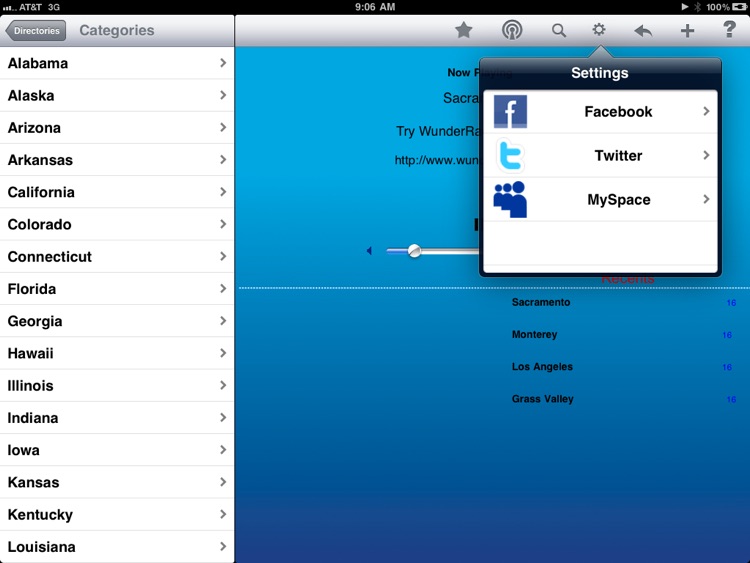Play recent station Los Angeles
Viewport: 750px width, 563px height.
[542, 366]
